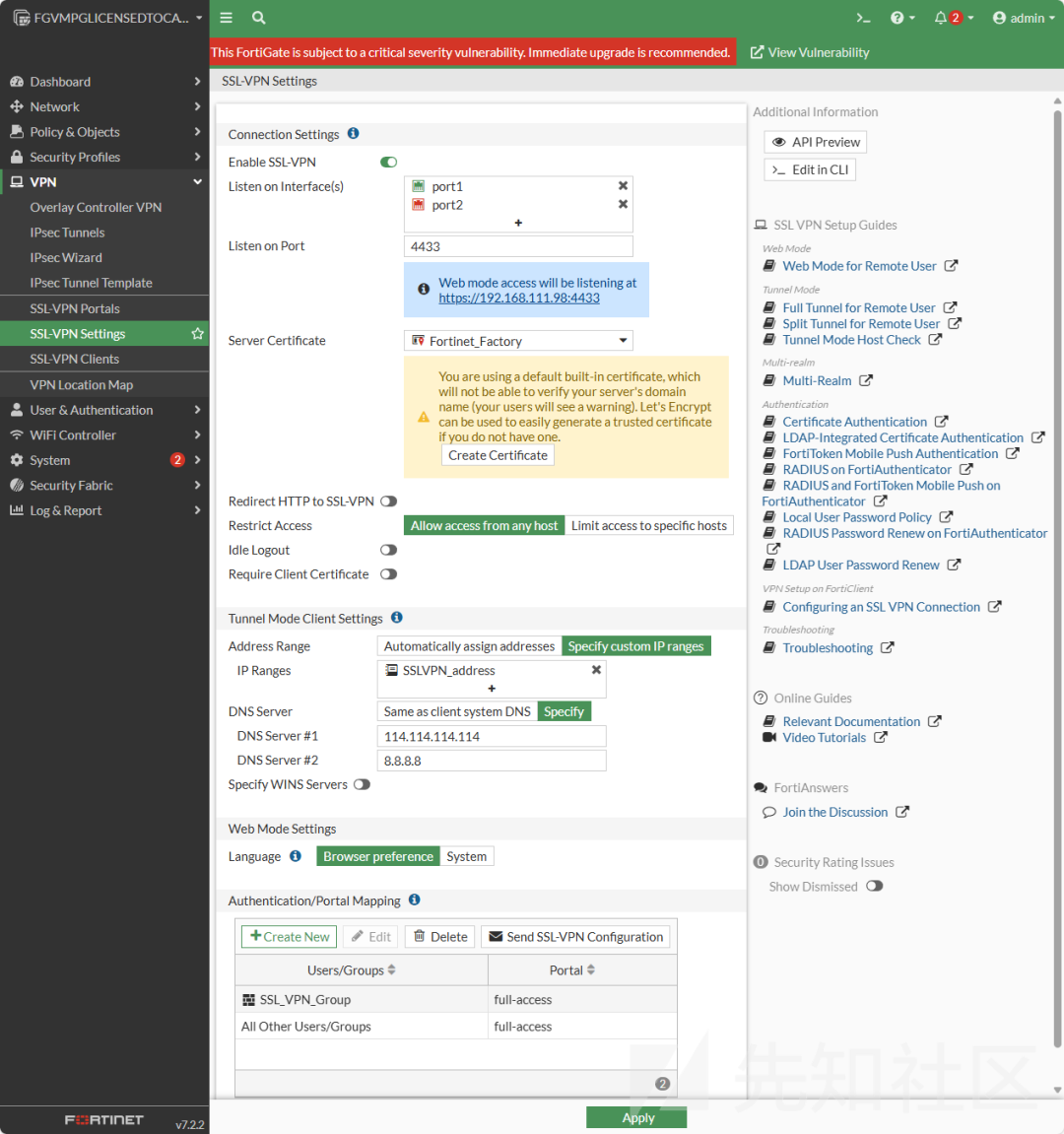Remove SSLVPN_address from IP ranges
The width and height of the screenshot is (1064, 1134).
click(x=596, y=670)
